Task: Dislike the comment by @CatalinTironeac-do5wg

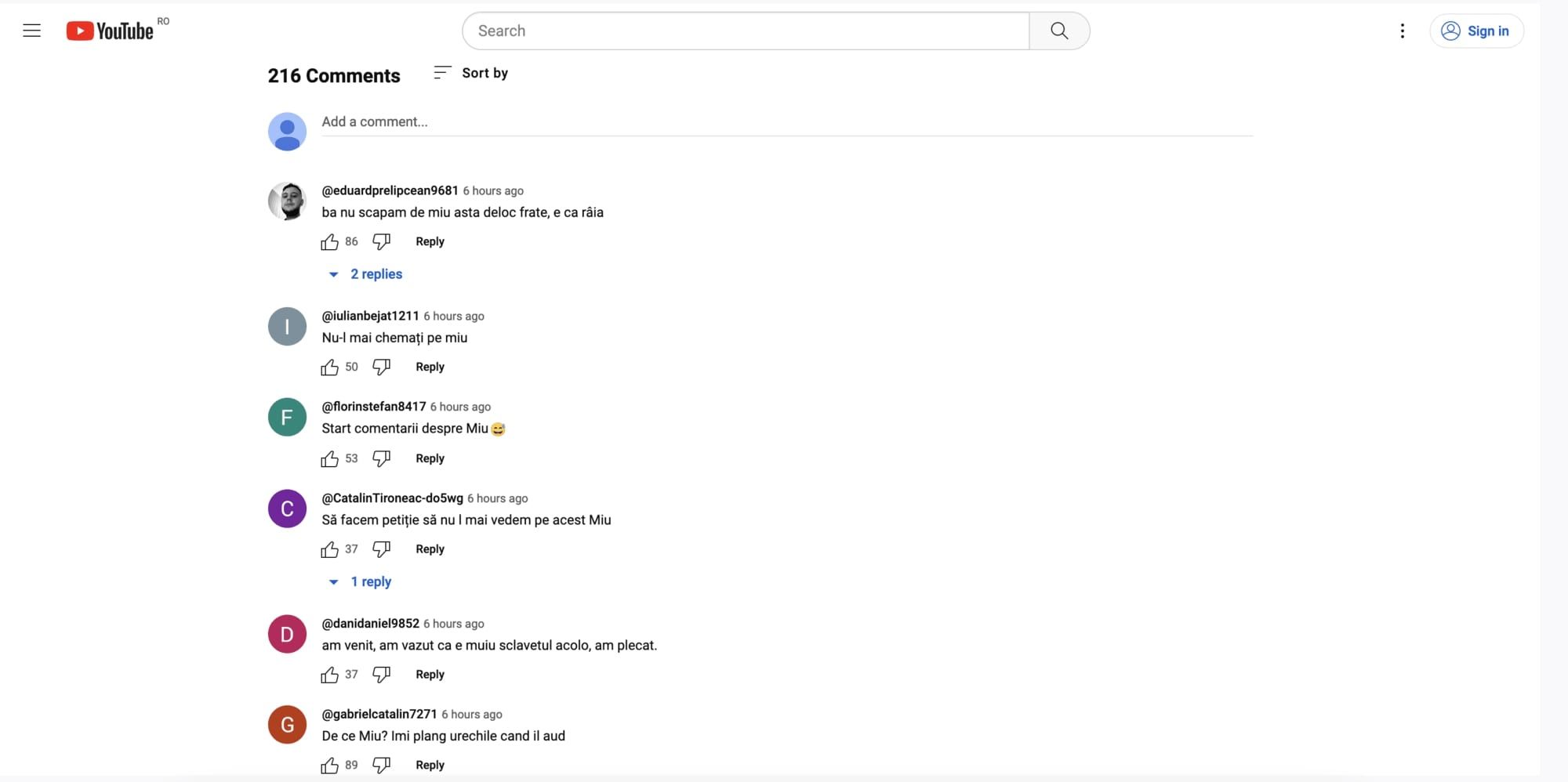Action: pos(382,549)
